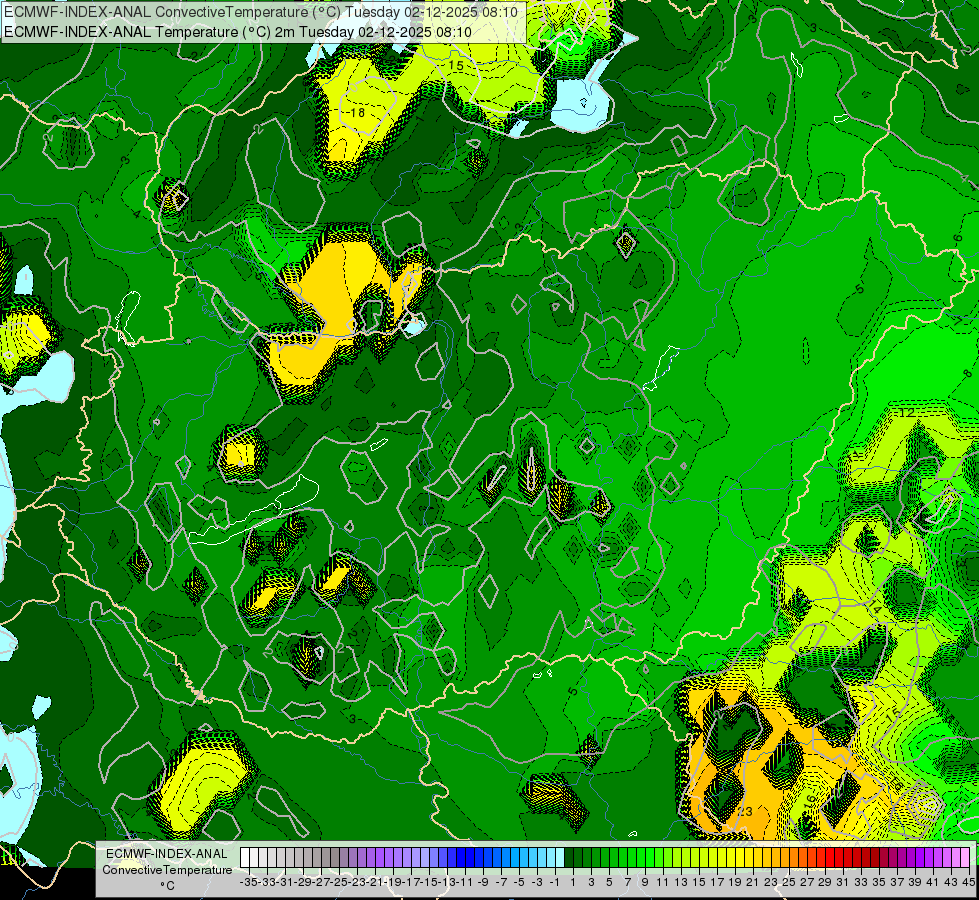Click the Temperature 2m title line

(x=238, y=32)
